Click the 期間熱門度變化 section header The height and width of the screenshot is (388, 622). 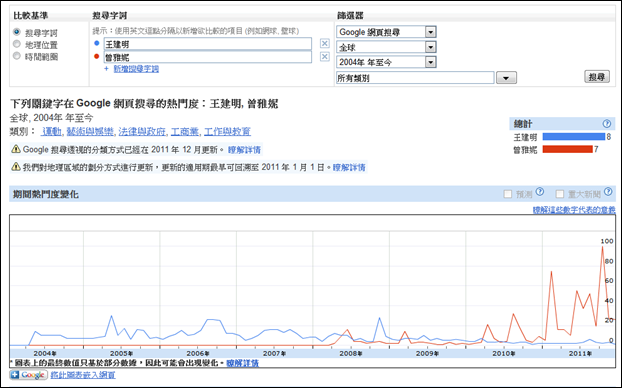coord(46,194)
